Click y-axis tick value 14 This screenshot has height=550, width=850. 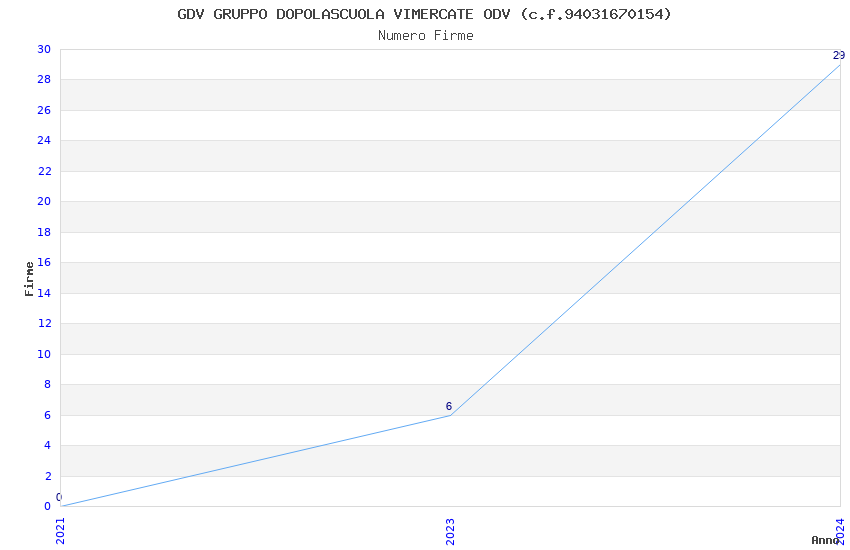point(44,293)
